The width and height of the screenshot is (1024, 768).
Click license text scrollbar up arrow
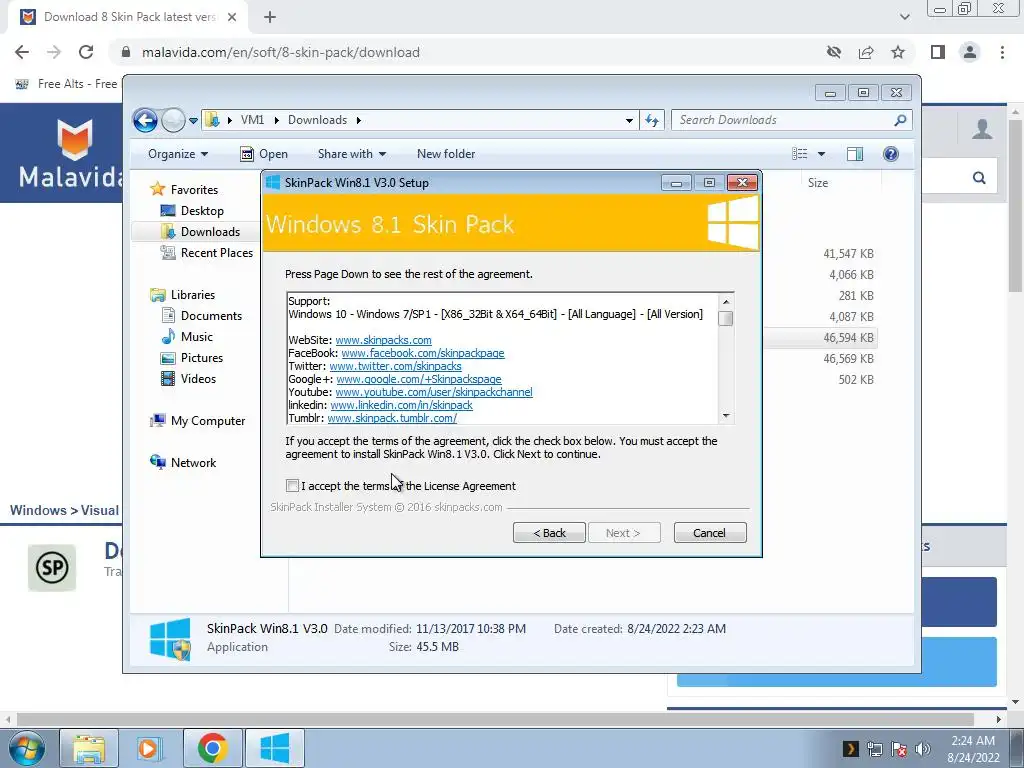click(x=726, y=302)
